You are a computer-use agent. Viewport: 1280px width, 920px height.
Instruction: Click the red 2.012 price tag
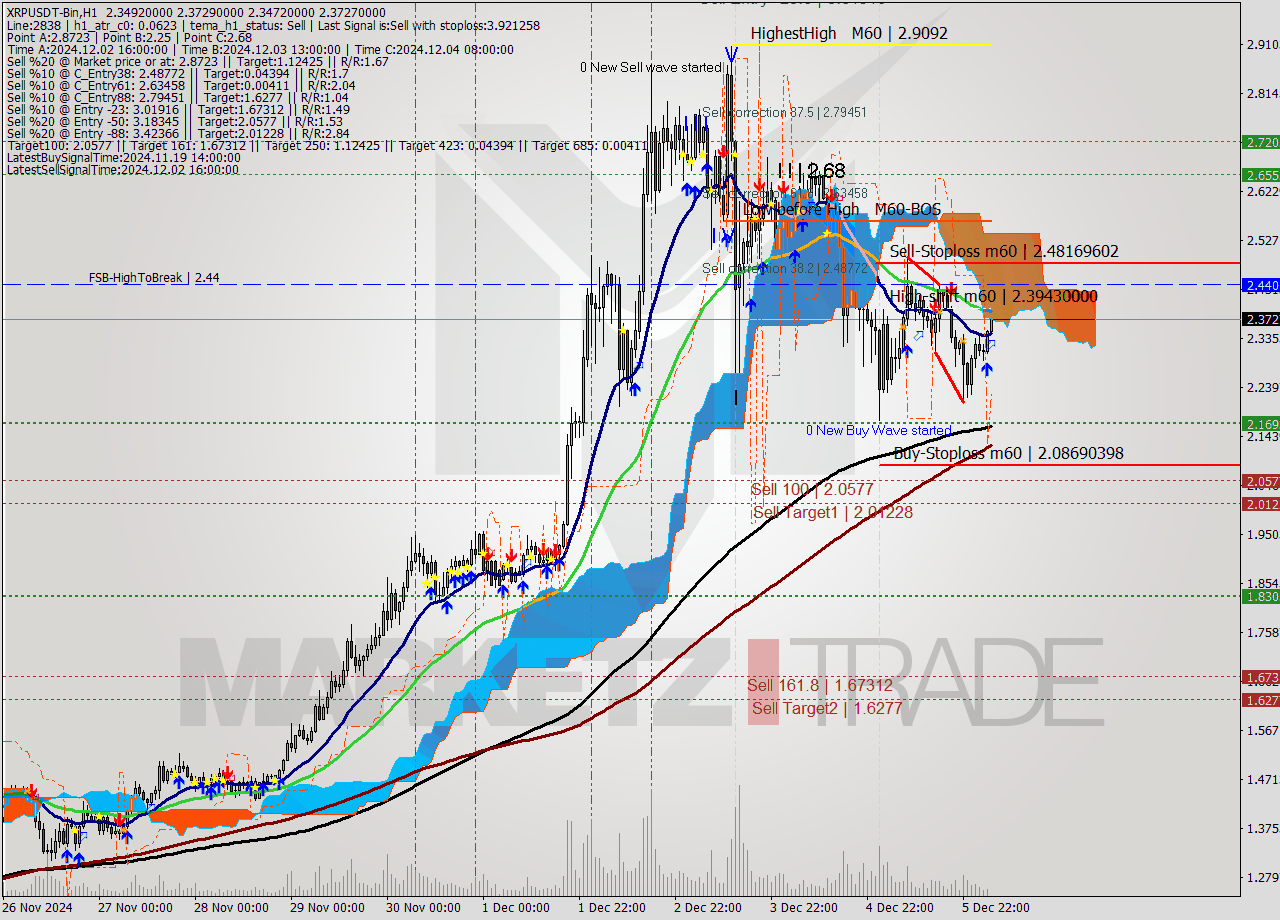click(x=1260, y=504)
